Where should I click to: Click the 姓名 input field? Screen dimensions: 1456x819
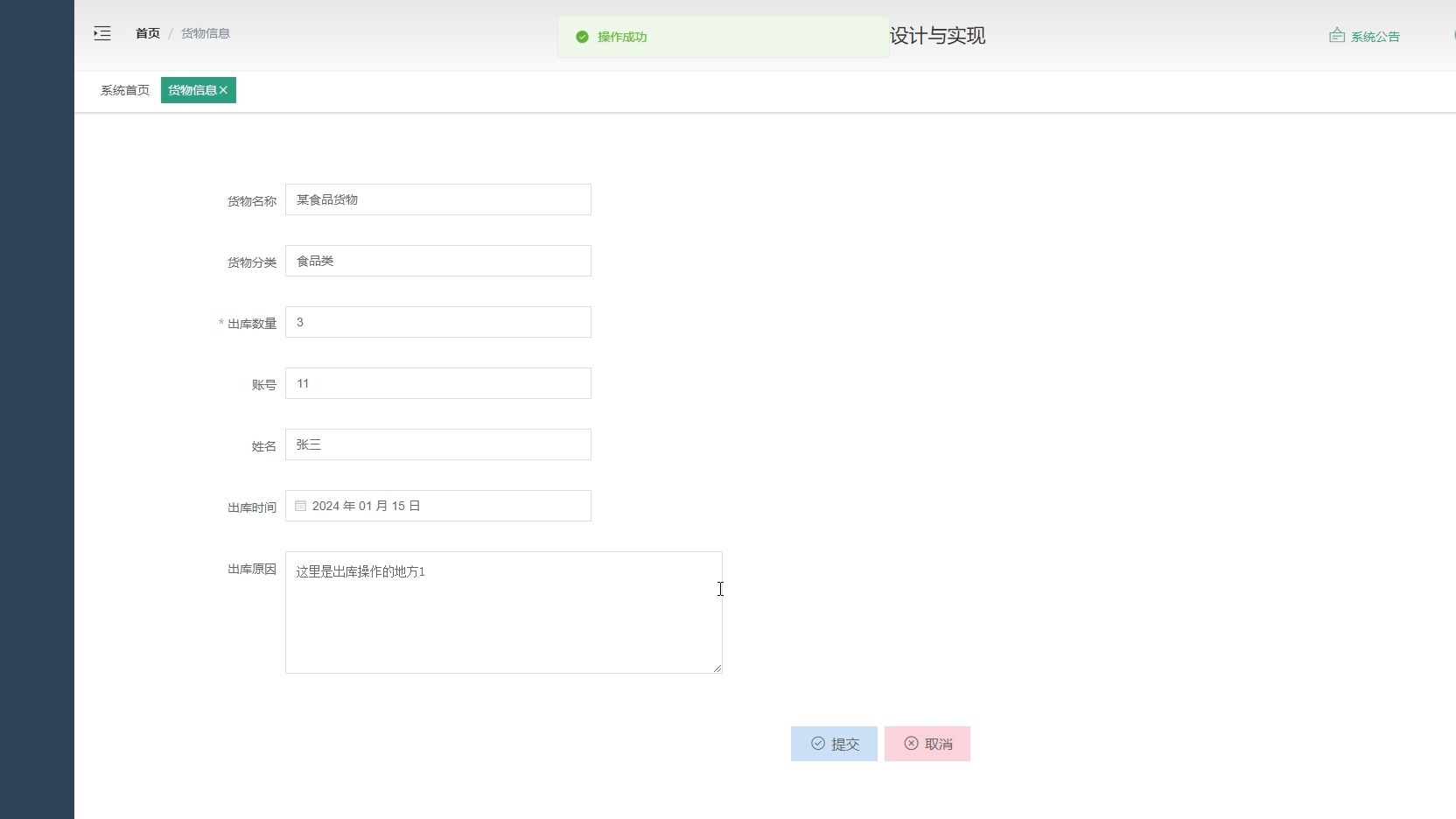[438, 444]
